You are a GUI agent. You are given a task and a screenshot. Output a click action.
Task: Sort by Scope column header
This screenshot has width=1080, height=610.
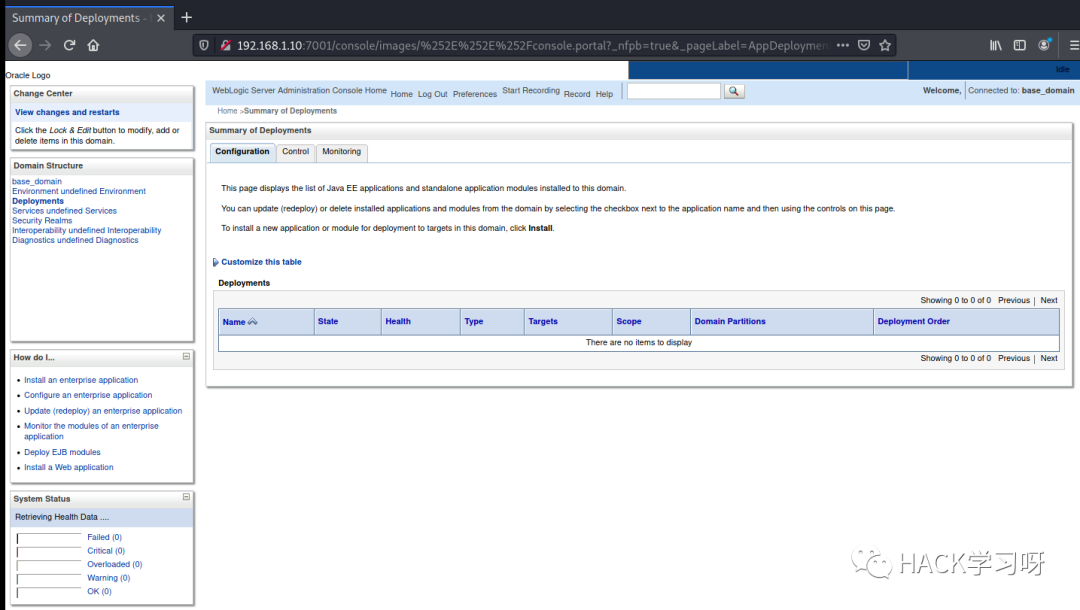(x=629, y=322)
